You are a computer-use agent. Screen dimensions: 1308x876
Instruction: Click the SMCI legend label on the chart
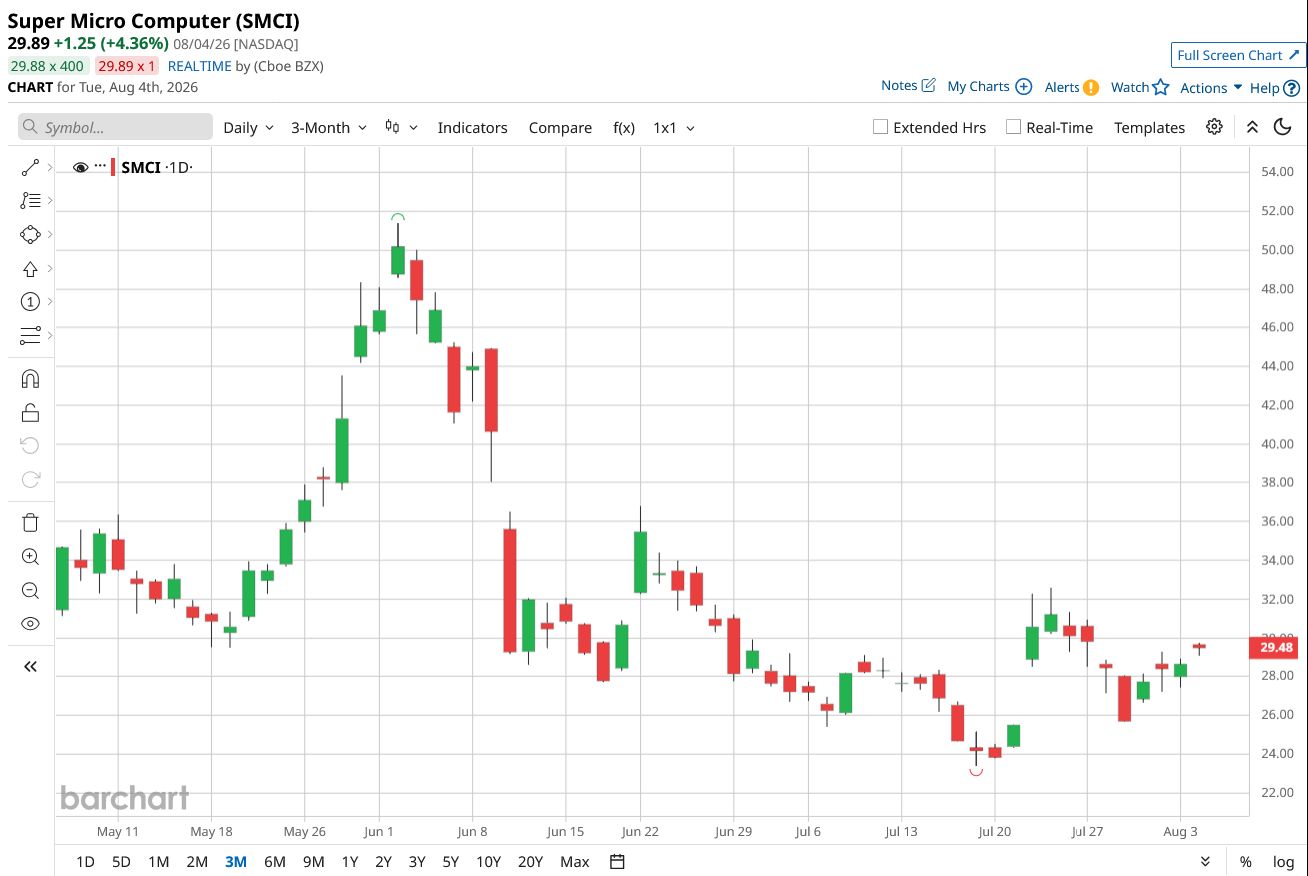141,167
